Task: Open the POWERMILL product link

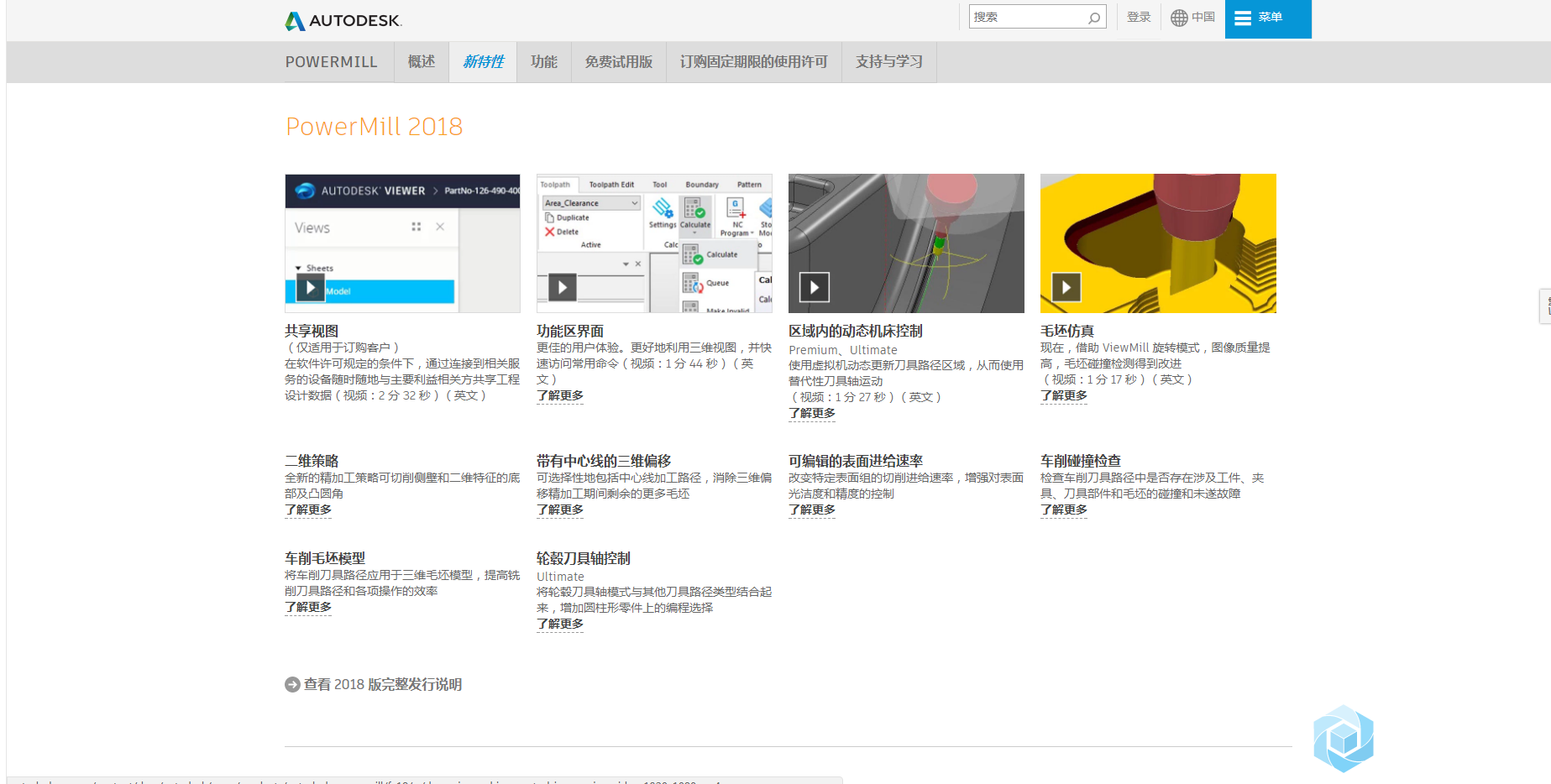Action: point(331,62)
